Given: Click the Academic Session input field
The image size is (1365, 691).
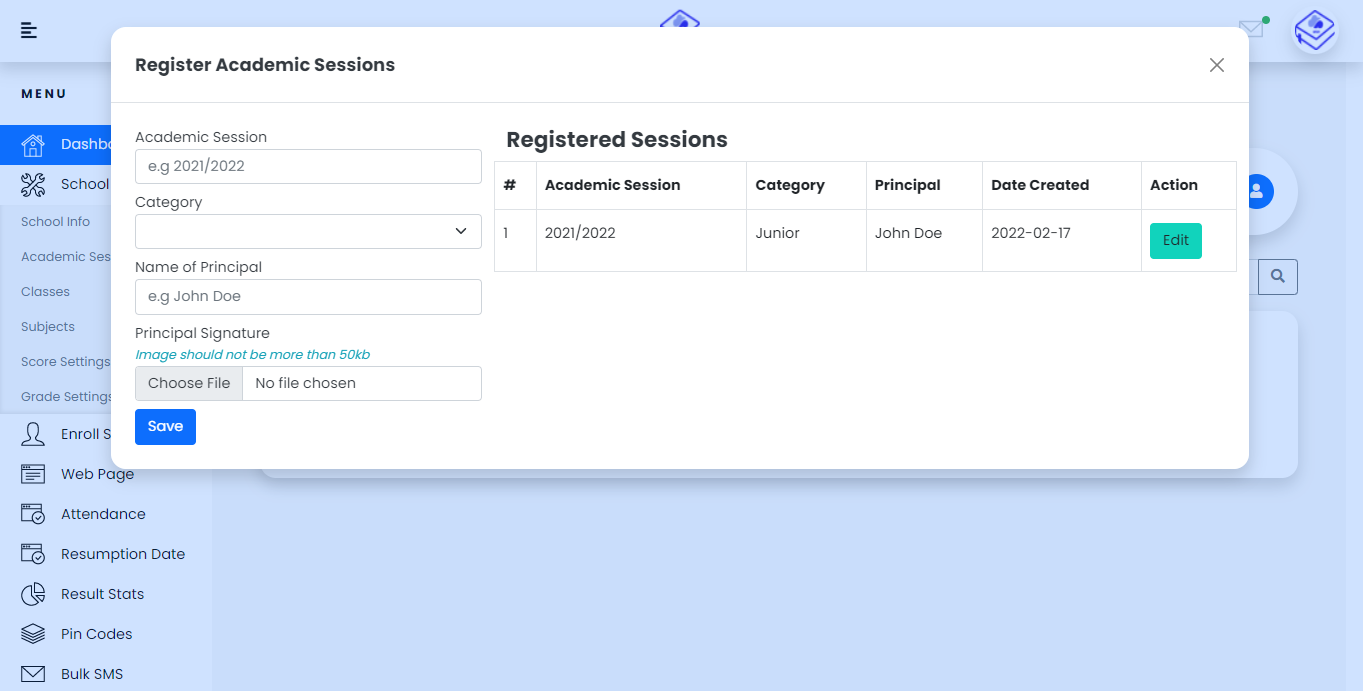Looking at the screenshot, I should click(308, 166).
